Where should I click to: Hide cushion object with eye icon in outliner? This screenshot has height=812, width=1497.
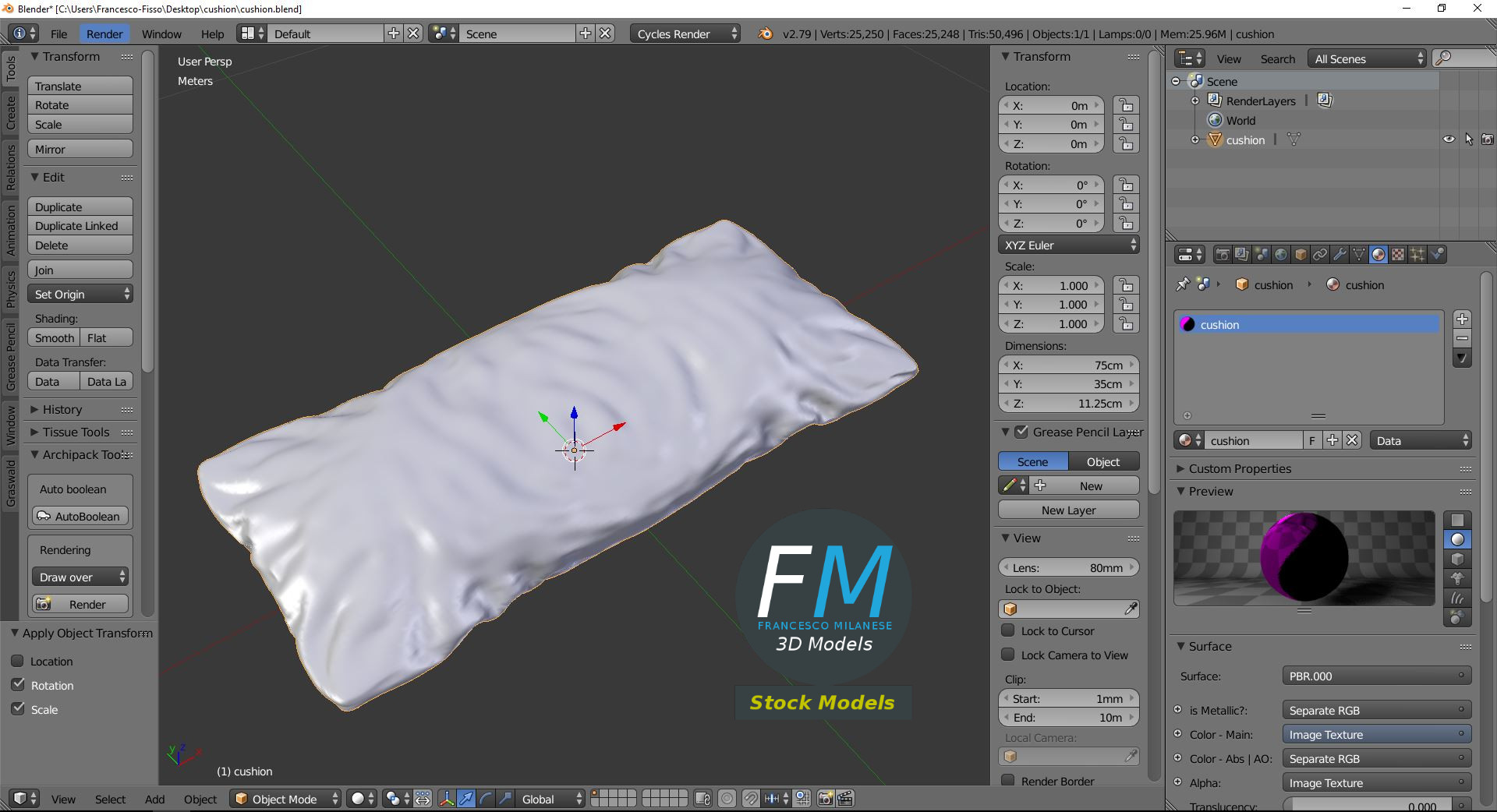[1449, 139]
